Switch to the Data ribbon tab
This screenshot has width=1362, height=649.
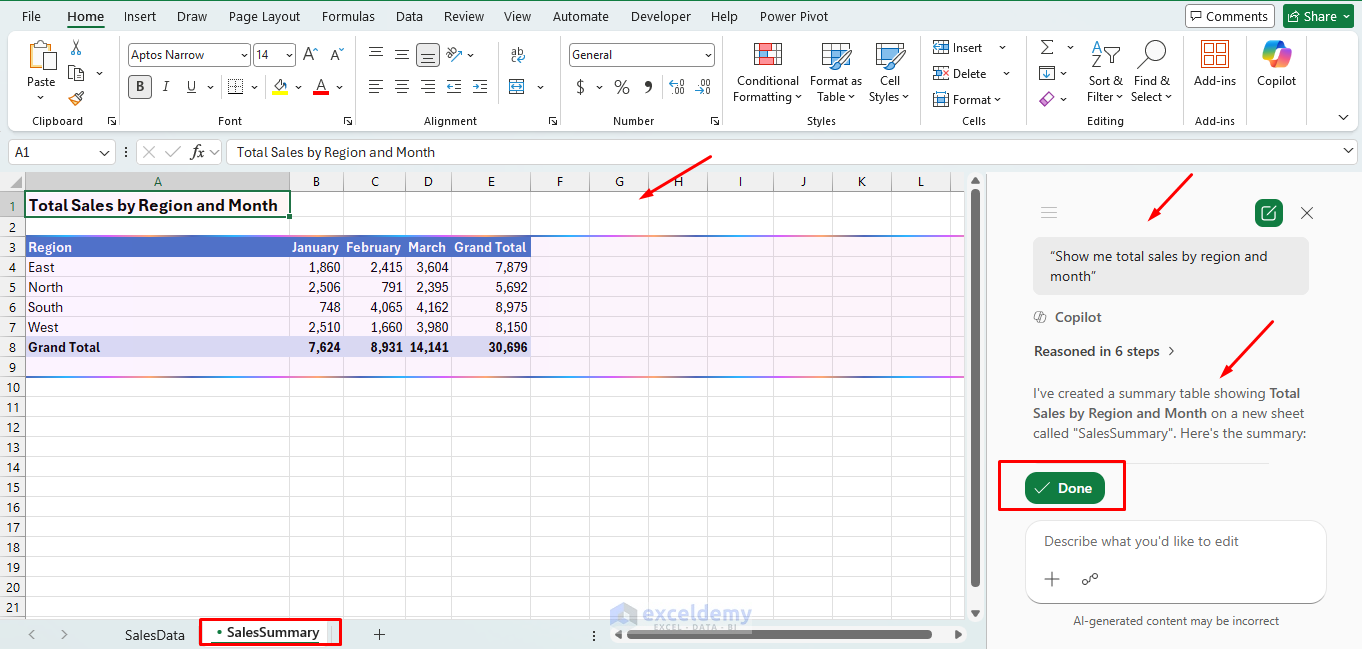409,16
